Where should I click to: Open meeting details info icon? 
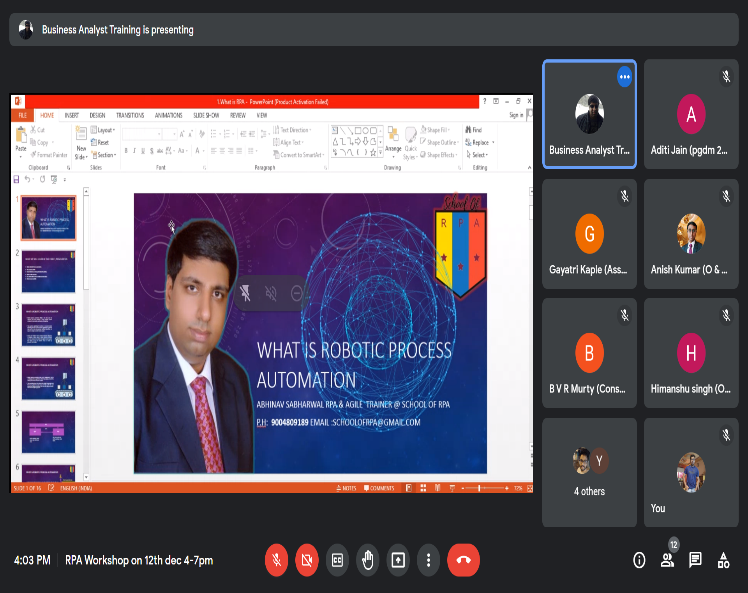[639, 560]
